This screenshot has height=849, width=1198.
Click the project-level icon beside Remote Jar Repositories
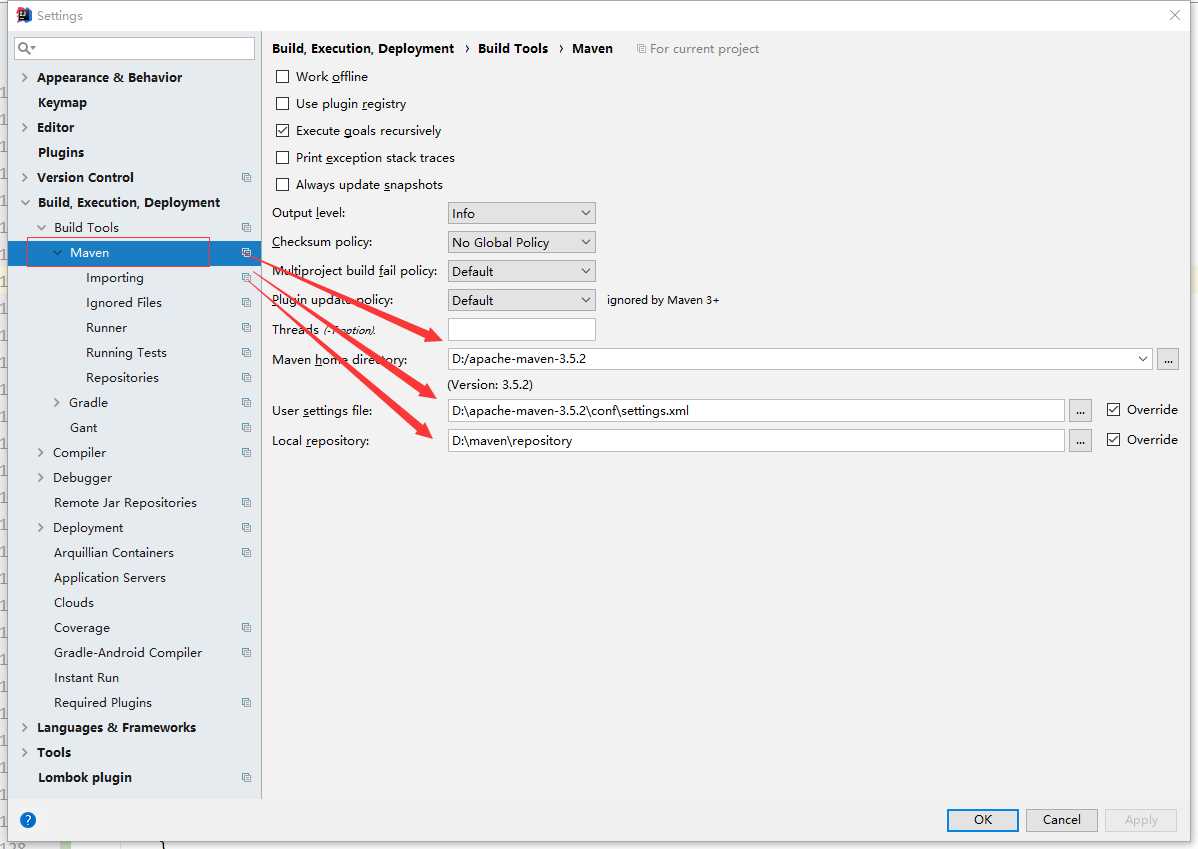(x=246, y=502)
